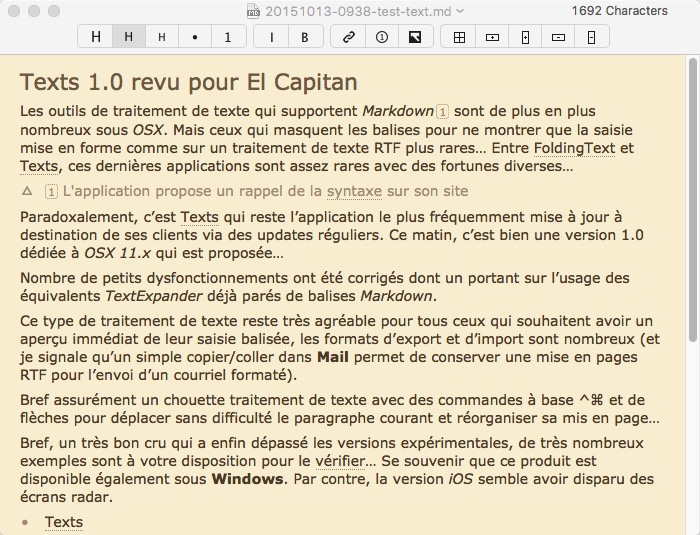Toggle bold formatting
Image resolution: width=700 pixels, height=535 pixels.
pyautogui.click(x=305, y=37)
